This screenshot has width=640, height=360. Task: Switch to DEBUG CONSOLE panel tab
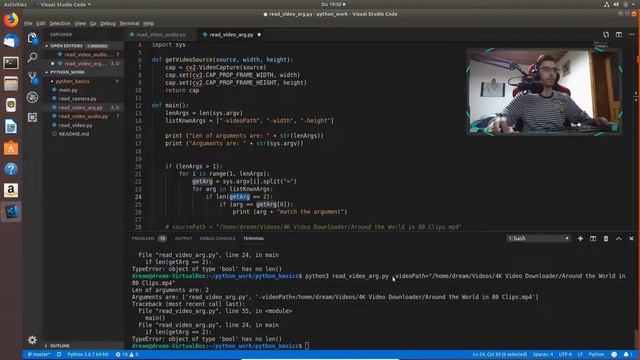tap(218, 238)
